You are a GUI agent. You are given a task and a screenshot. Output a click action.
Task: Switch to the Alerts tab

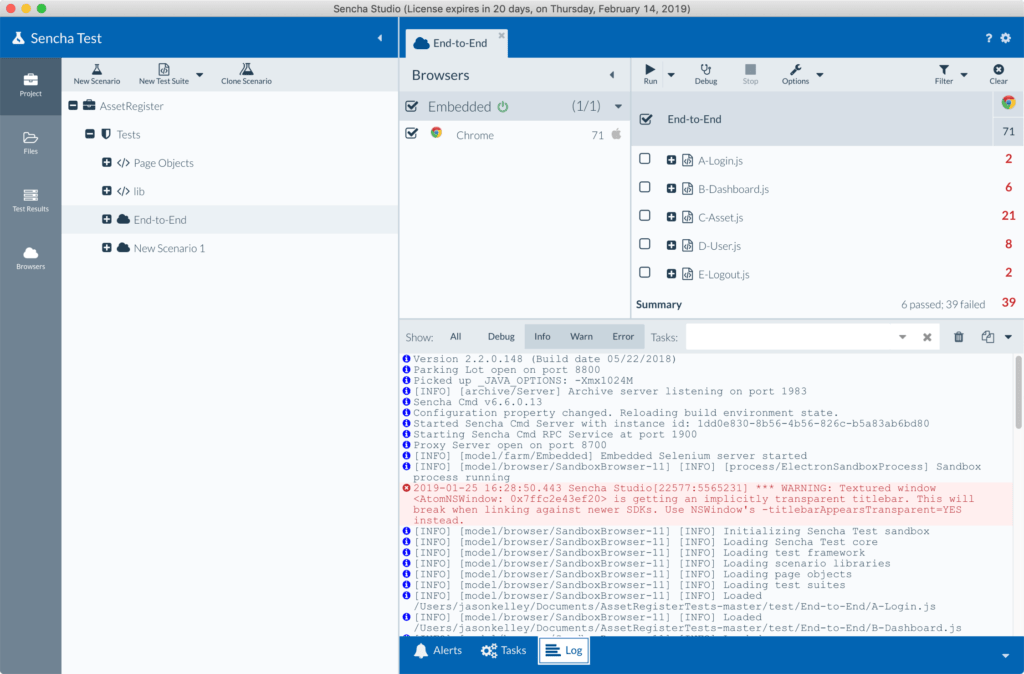(x=437, y=650)
